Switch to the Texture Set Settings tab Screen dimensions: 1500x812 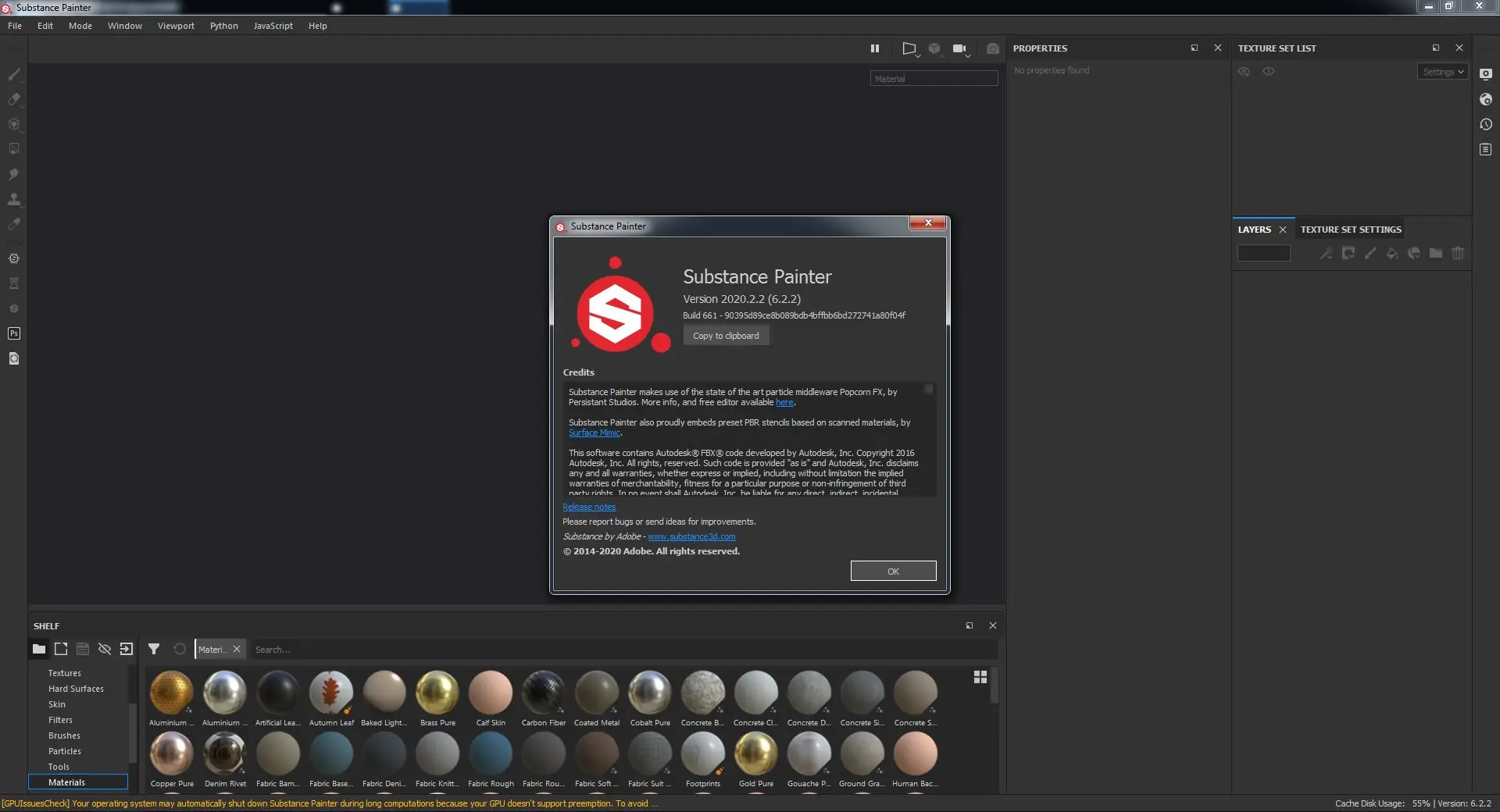tap(1349, 229)
